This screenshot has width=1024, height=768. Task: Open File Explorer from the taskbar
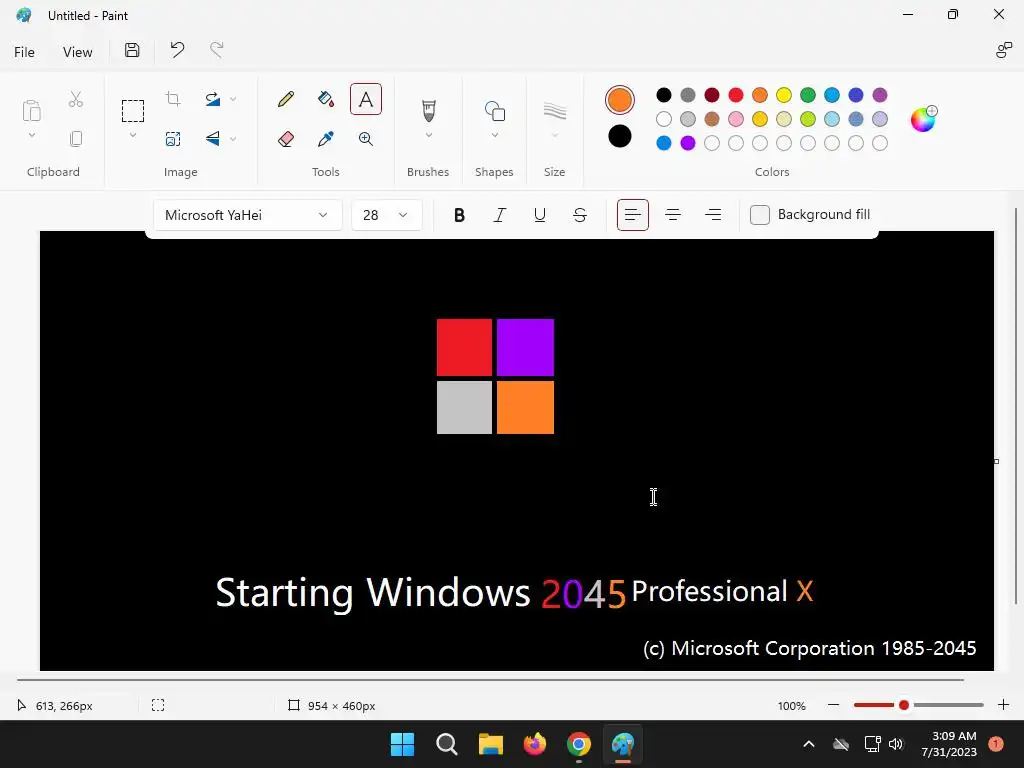click(490, 744)
